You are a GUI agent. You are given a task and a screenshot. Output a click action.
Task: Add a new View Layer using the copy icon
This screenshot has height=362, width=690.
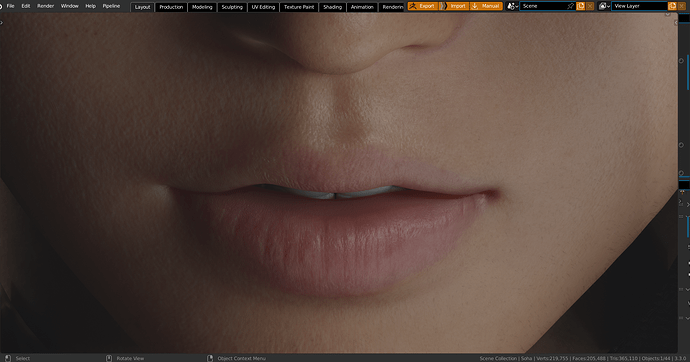[x=672, y=6]
